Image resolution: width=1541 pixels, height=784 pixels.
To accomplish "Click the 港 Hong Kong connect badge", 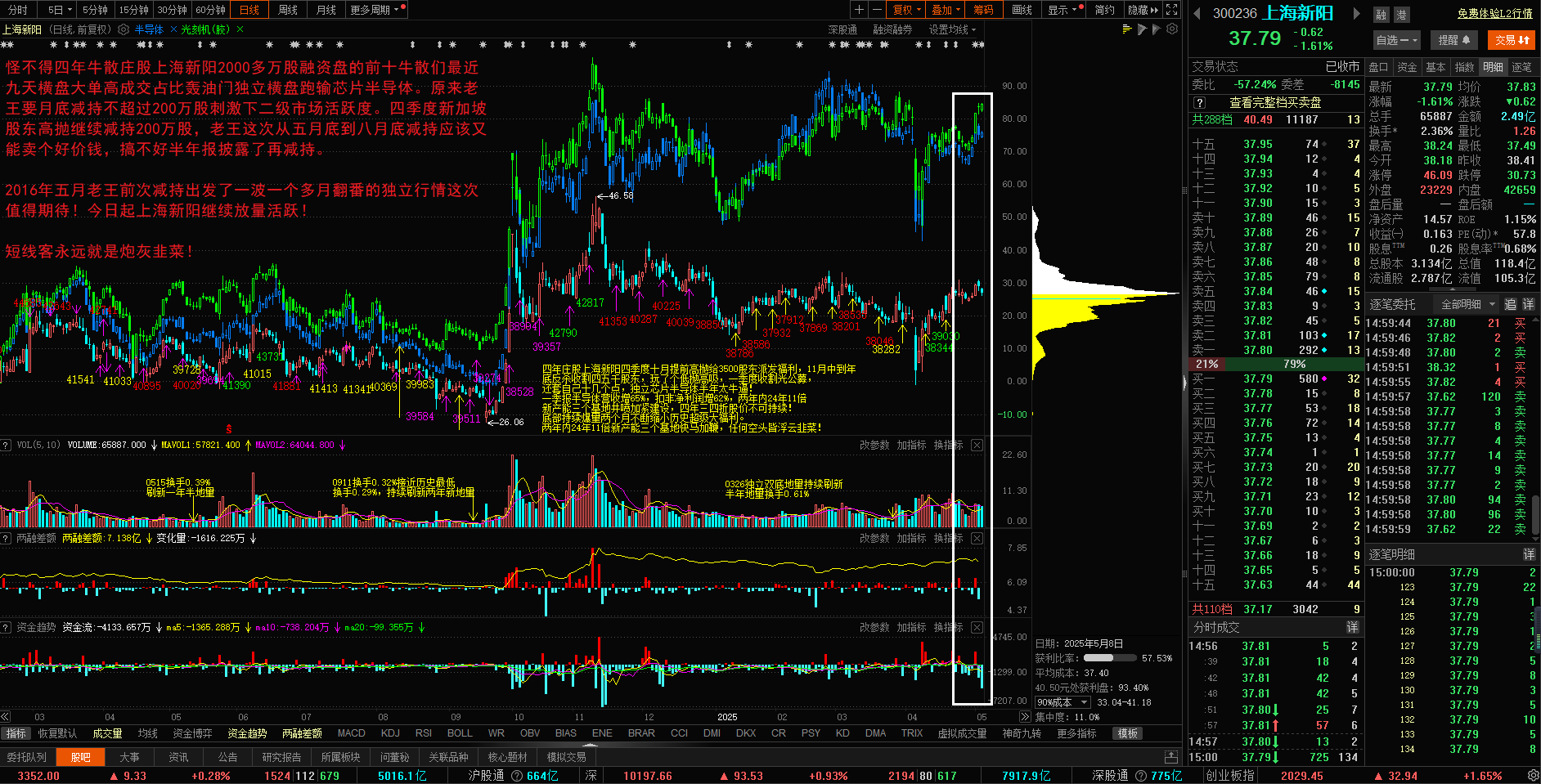I will pyautogui.click(x=1401, y=15).
